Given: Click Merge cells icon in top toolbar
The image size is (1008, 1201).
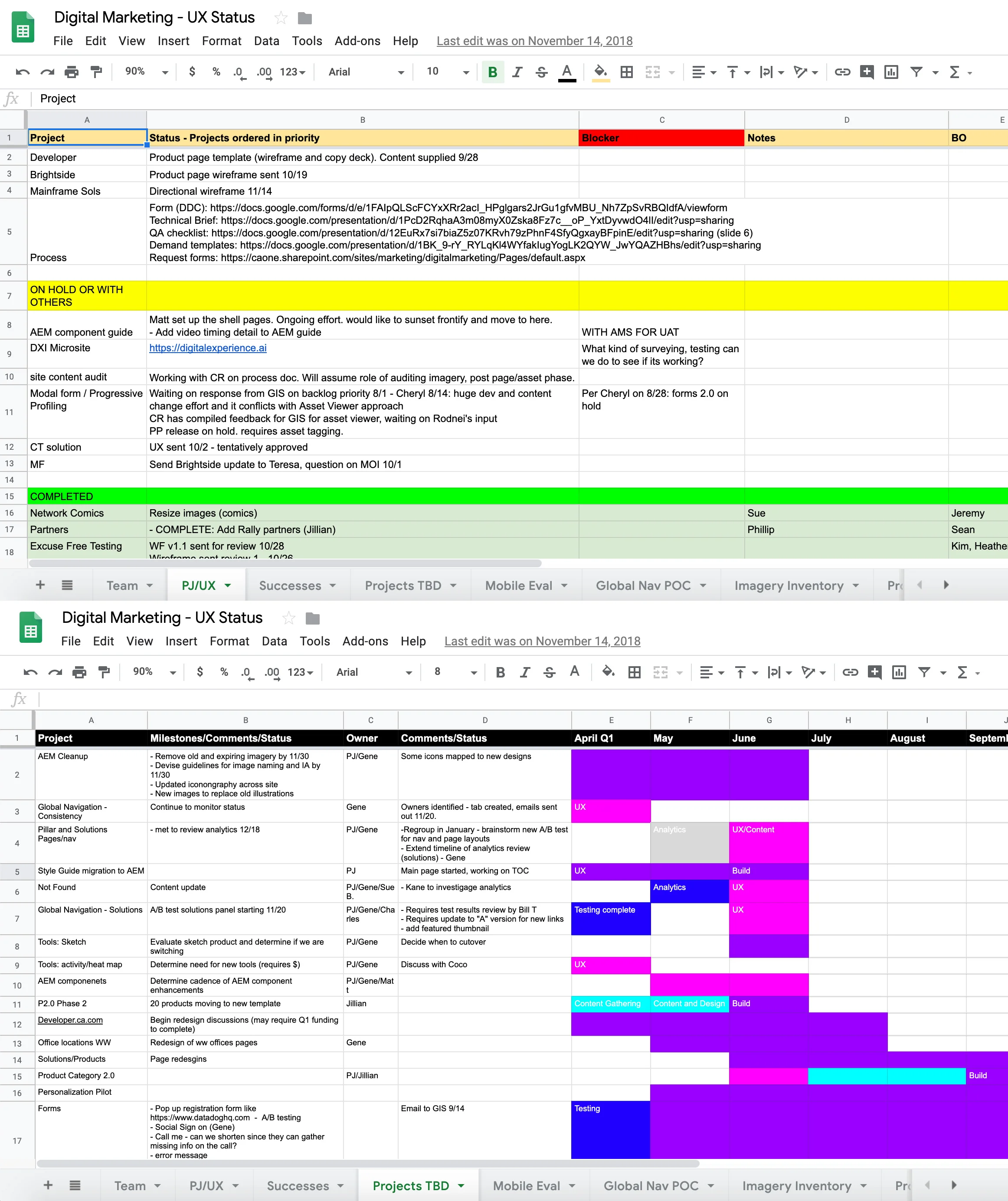Looking at the screenshot, I should pos(652,72).
